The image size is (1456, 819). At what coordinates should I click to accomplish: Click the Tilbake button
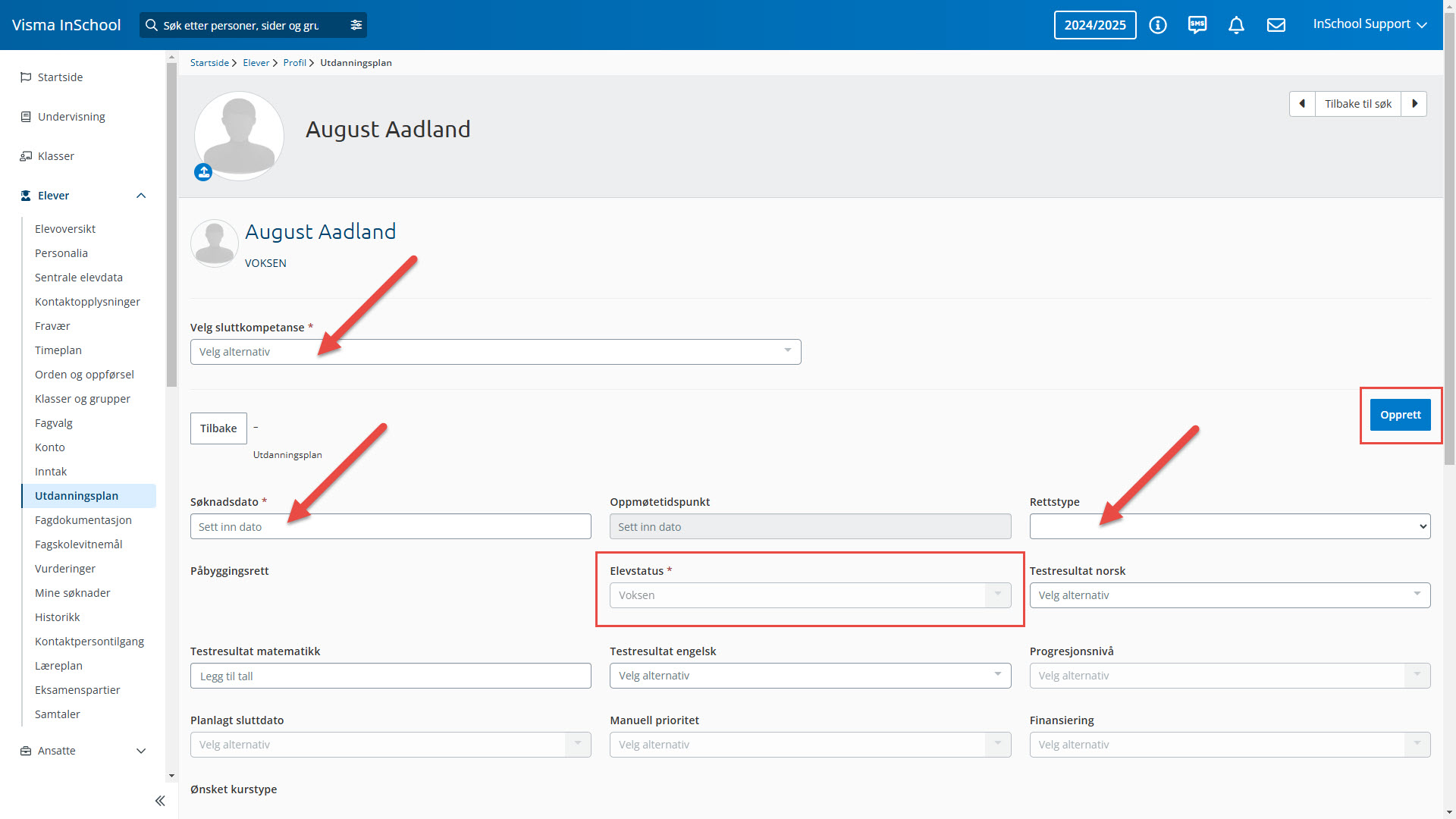tap(218, 428)
